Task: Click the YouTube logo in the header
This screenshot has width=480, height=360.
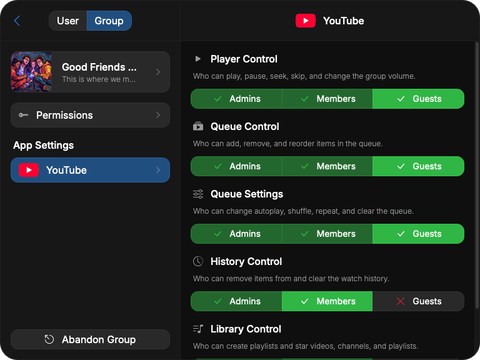Action: pos(305,21)
